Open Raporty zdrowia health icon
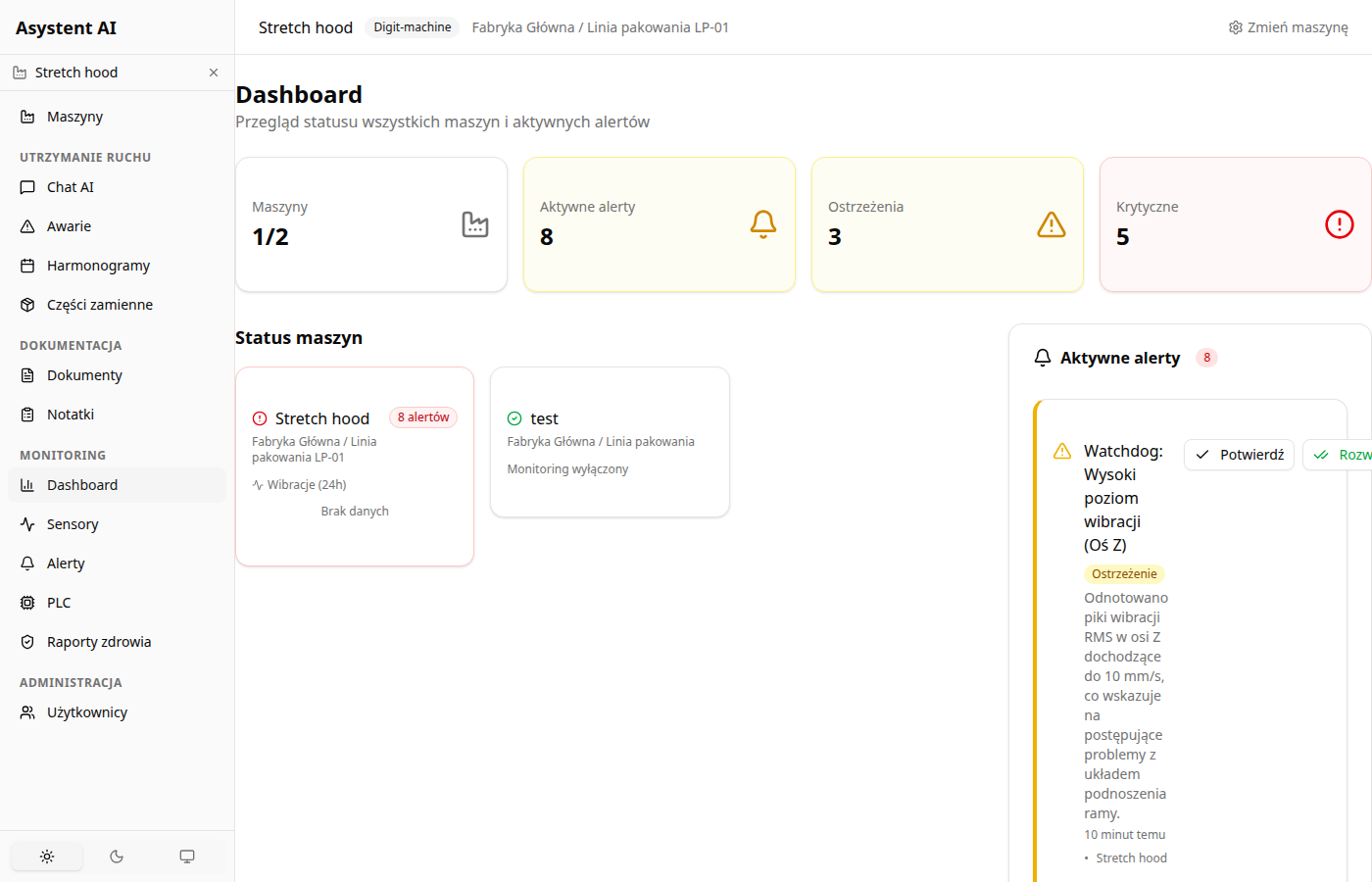 click(26, 641)
